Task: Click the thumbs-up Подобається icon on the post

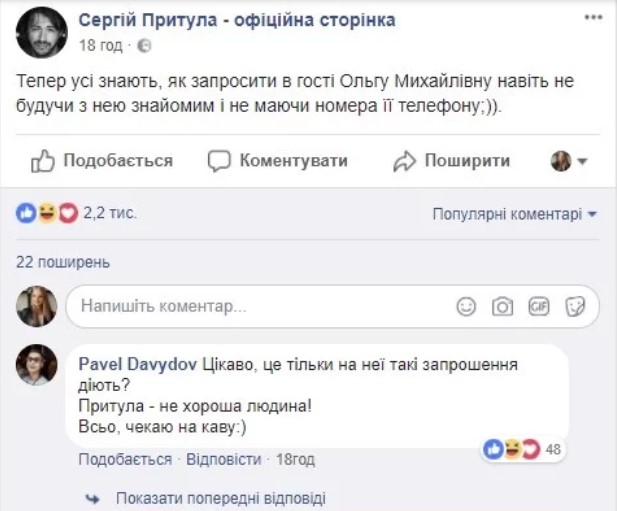Action: [43, 161]
